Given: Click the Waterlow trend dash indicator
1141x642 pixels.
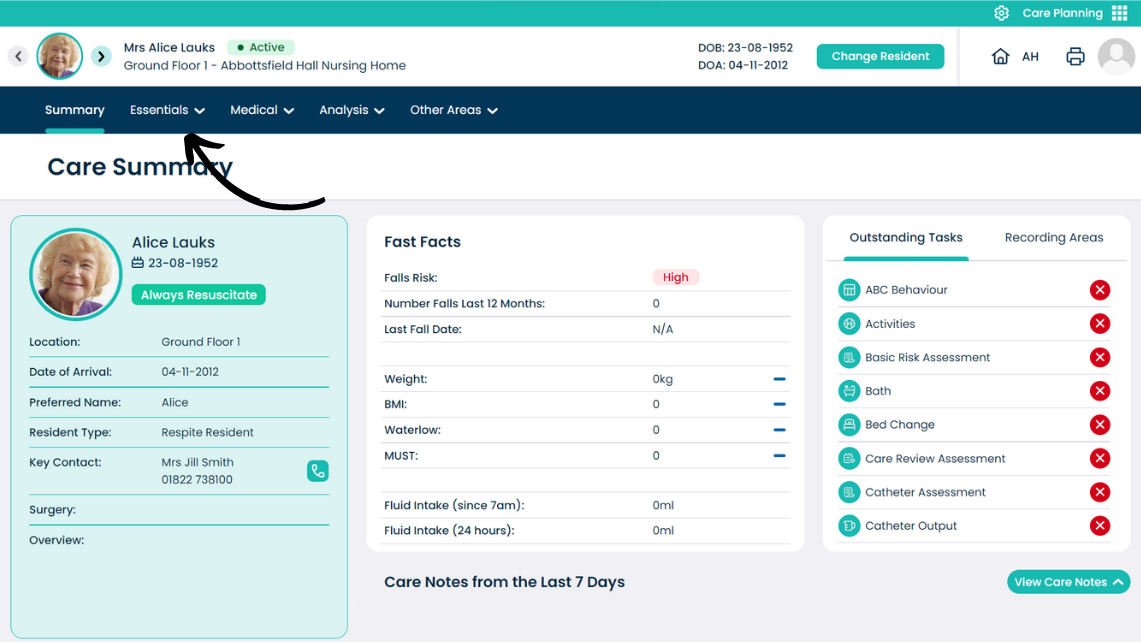Looking at the screenshot, I should (x=779, y=430).
